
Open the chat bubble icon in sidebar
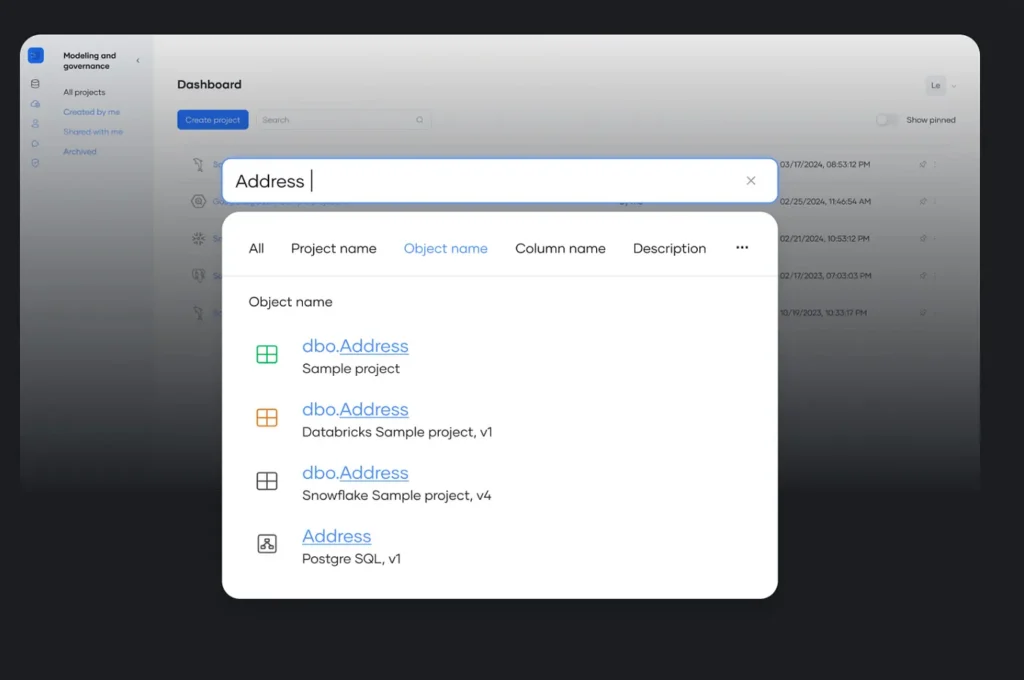(x=35, y=143)
